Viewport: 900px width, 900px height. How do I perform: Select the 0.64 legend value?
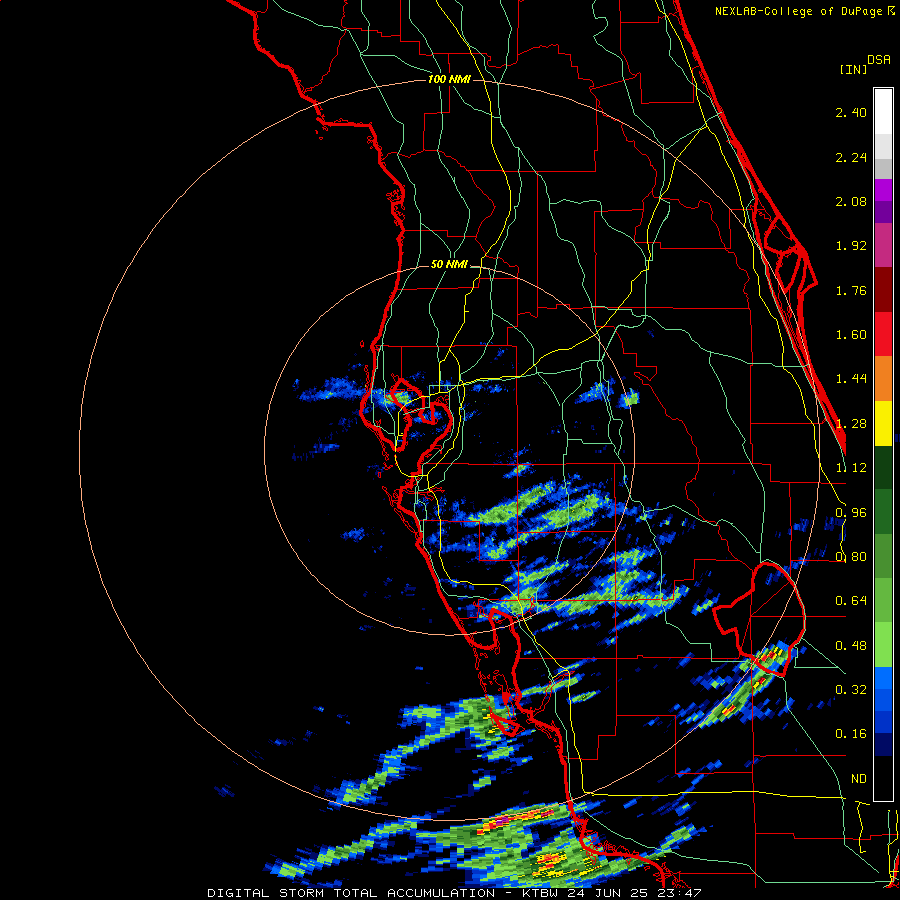pyautogui.click(x=851, y=601)
